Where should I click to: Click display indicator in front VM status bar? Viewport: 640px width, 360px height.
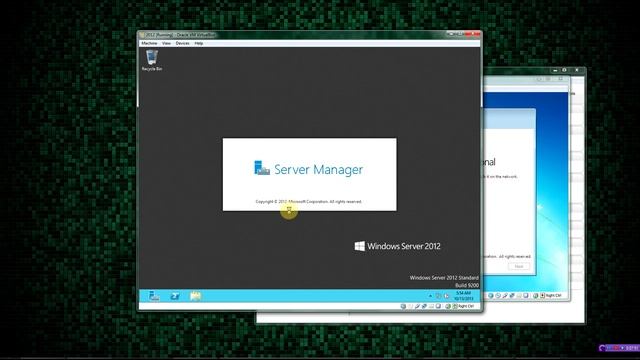click(438, 306)
